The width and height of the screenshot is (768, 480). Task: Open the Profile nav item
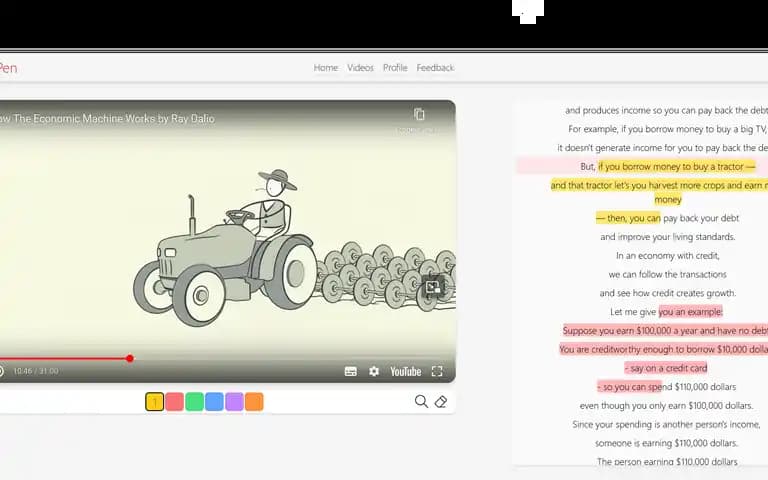395,68
